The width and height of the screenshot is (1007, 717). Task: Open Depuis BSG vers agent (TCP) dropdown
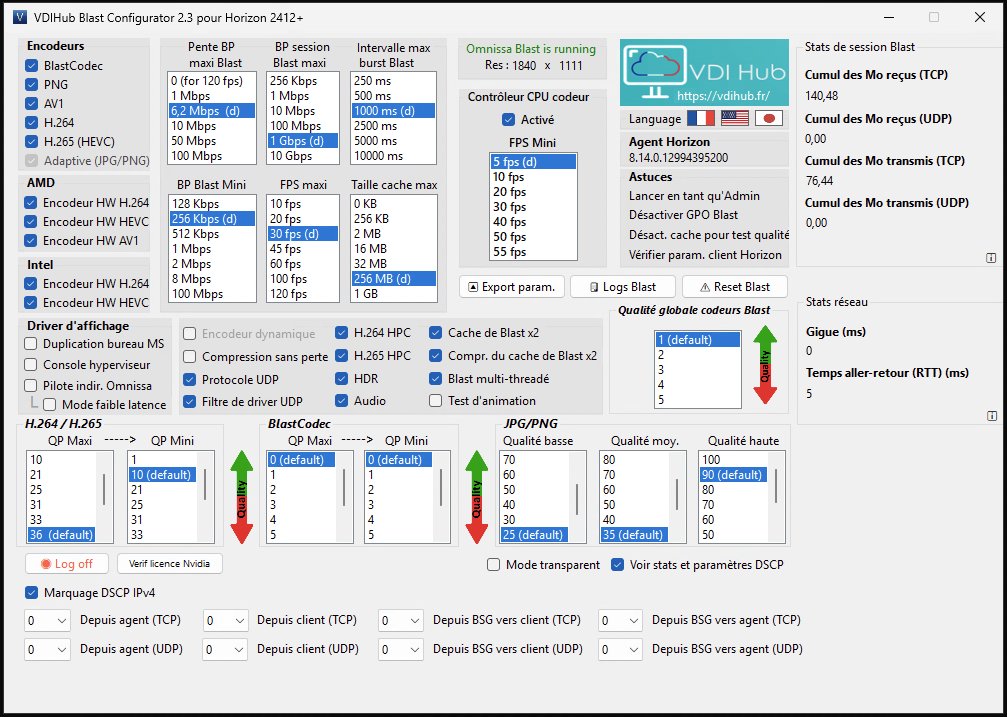tap(620, 621)
